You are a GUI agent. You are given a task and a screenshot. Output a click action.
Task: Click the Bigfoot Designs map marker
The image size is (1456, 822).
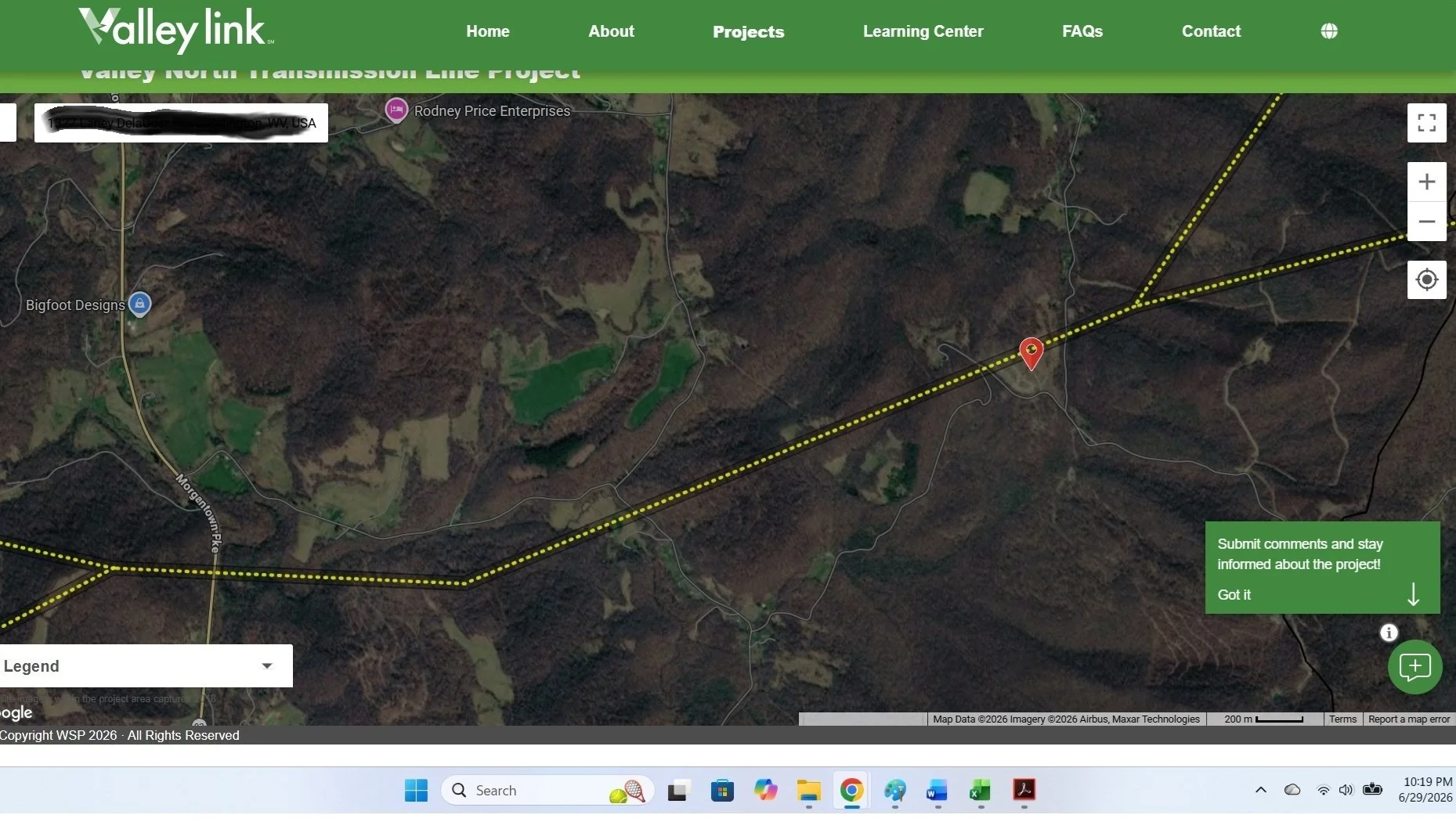pos(139,304)
